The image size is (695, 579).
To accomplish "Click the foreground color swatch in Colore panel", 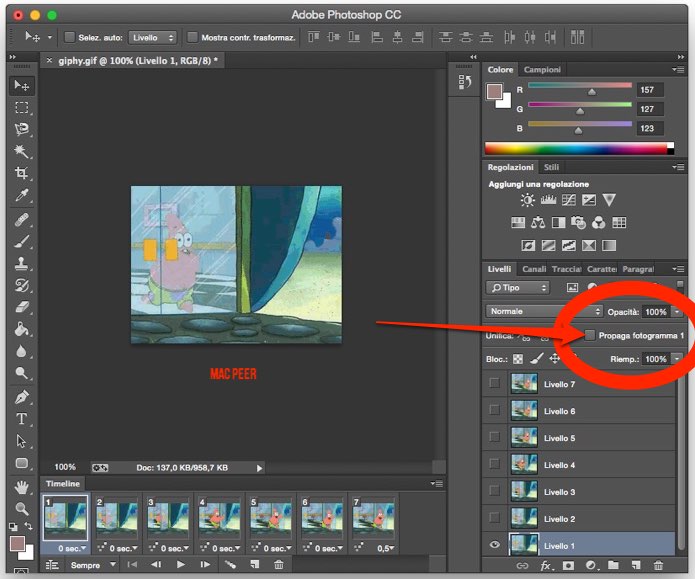I will (x=494, y=92).
